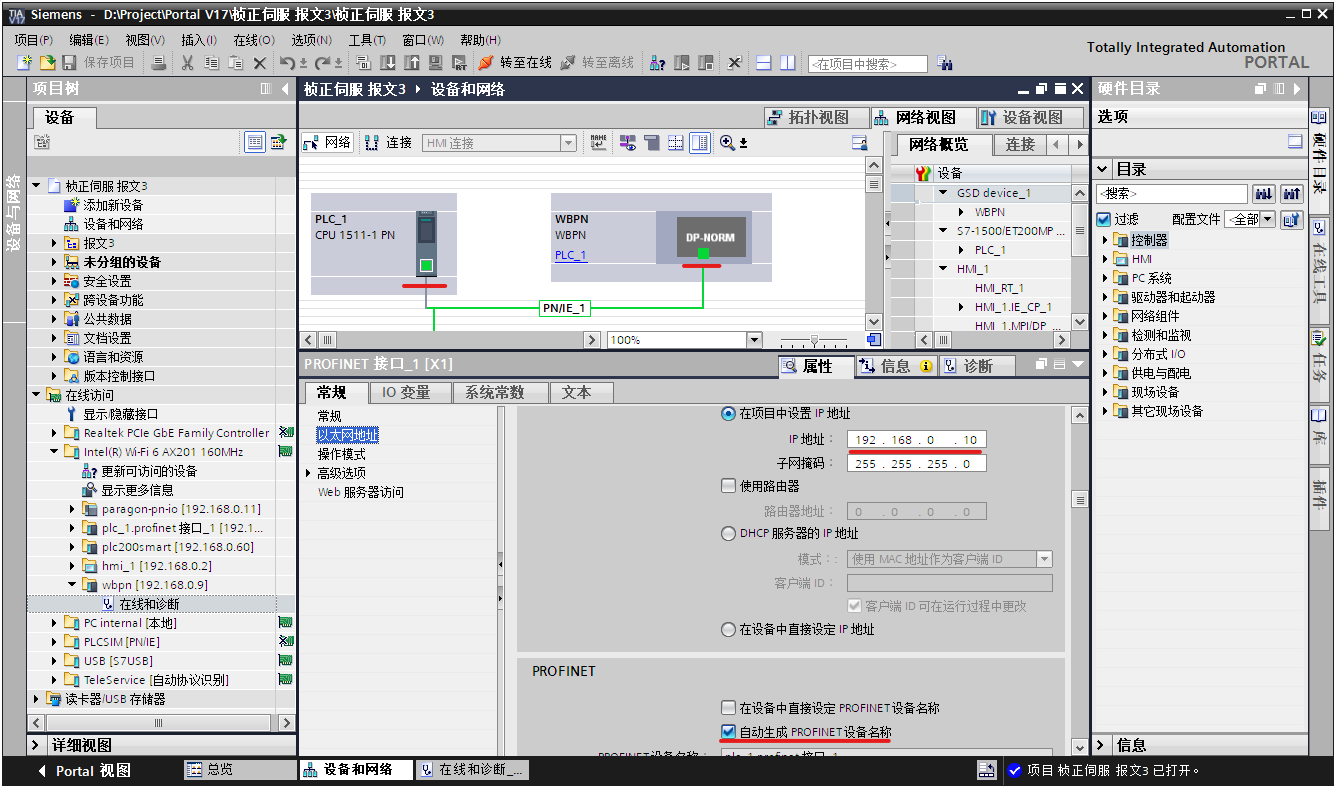Viewport: 1336px width, 788px height.
Task: Adjust the network view zoom slider
Action: click(815, 340)
